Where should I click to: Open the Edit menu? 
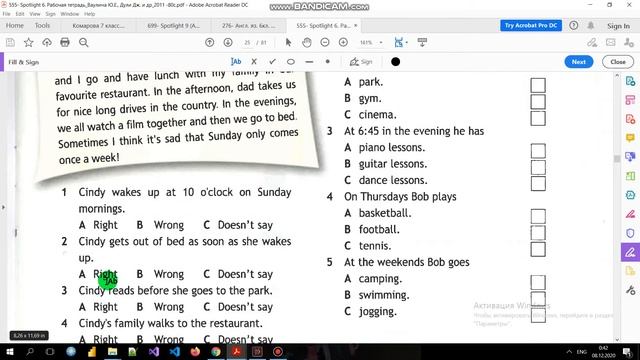(20, 14)
